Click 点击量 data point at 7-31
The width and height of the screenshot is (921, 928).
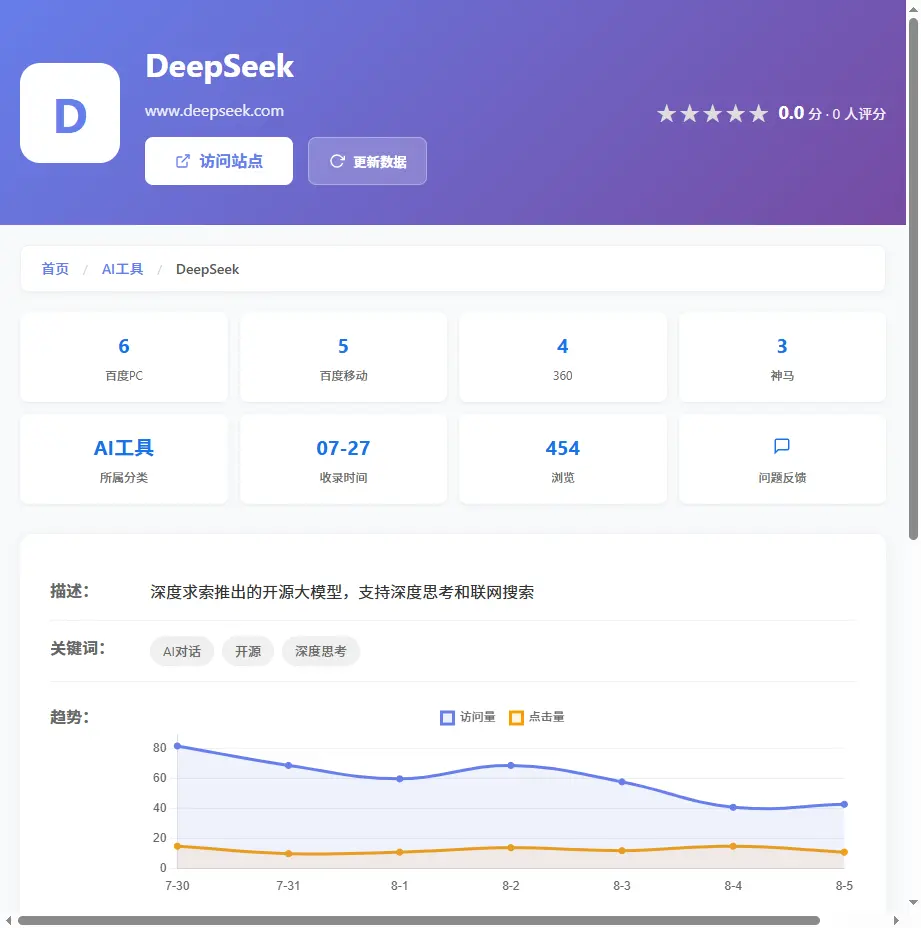pyautogui.click(x=288, y=853)
